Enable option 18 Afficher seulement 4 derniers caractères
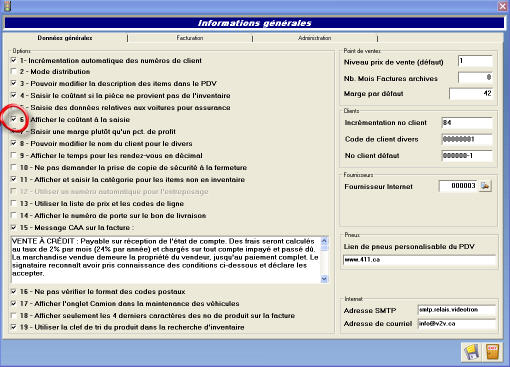510x367 pixels. [14, 315]
